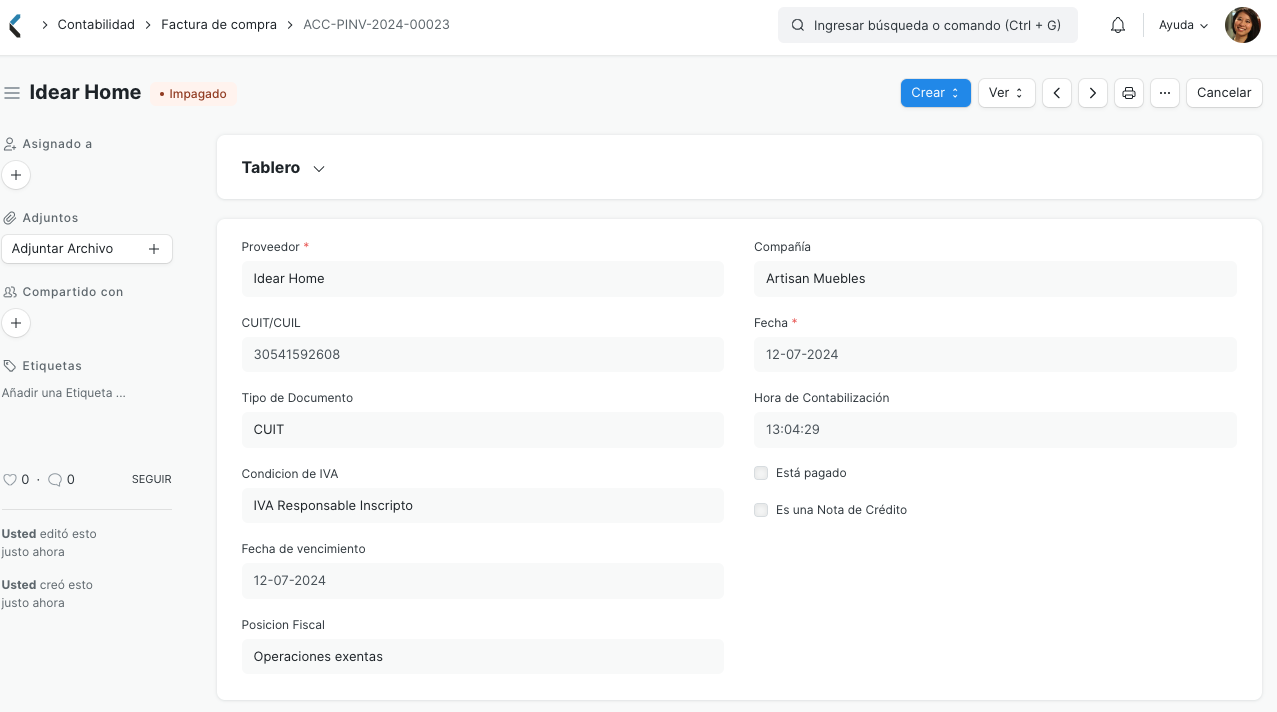Focus the search or command bar
This screenshot has width=1277, height=712.
click(928, 25)
